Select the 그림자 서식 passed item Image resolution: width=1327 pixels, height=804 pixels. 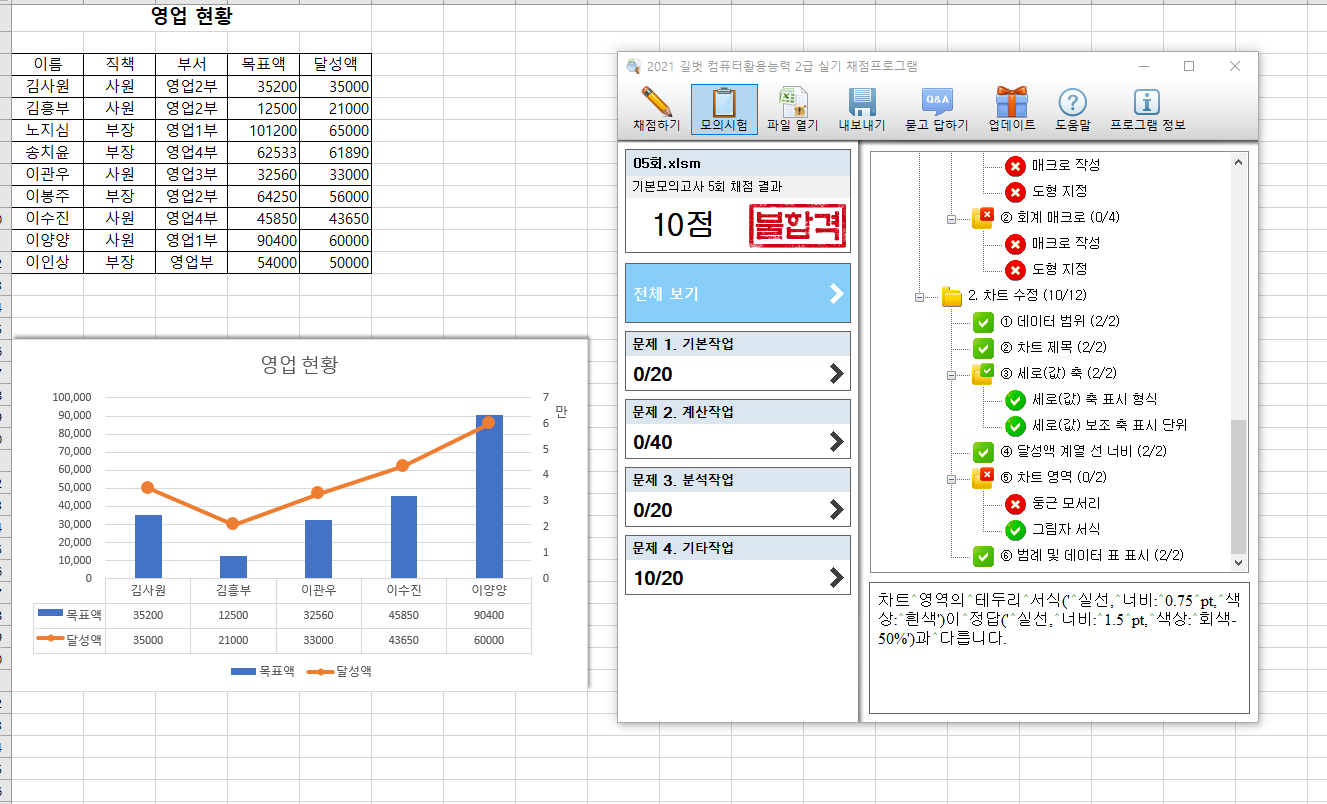(1065, 529)
